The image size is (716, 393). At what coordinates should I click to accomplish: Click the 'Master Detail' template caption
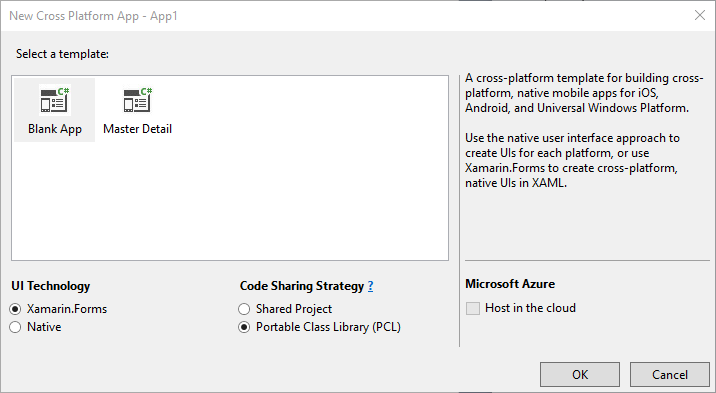[x=137, y=129]
